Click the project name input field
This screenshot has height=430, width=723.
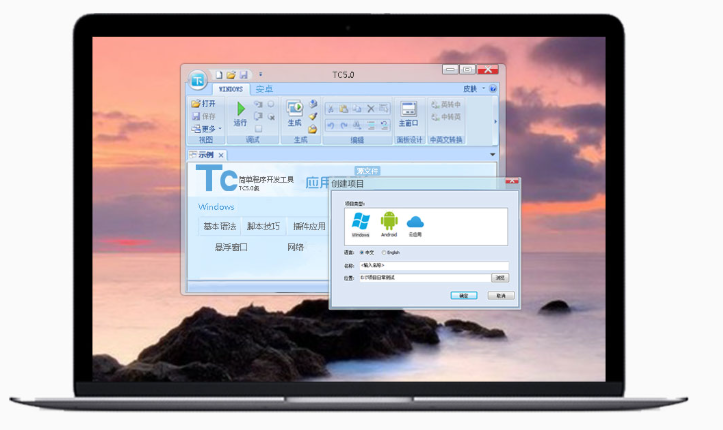pyautogui.click(x=434, y=265)
